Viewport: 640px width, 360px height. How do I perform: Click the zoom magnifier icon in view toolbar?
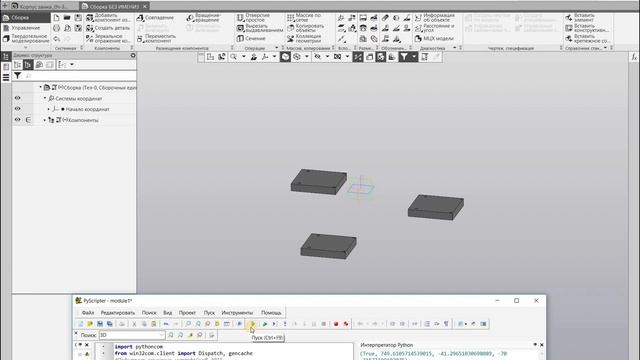(233, 57)
